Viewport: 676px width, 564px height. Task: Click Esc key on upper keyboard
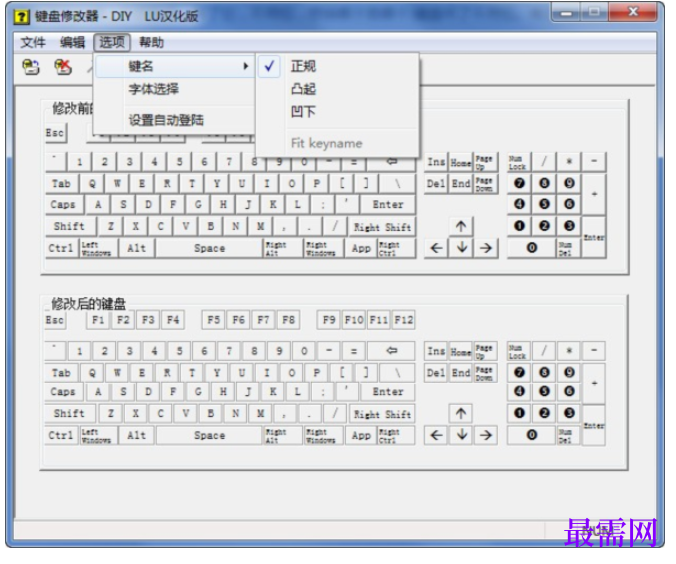[55, 133]
